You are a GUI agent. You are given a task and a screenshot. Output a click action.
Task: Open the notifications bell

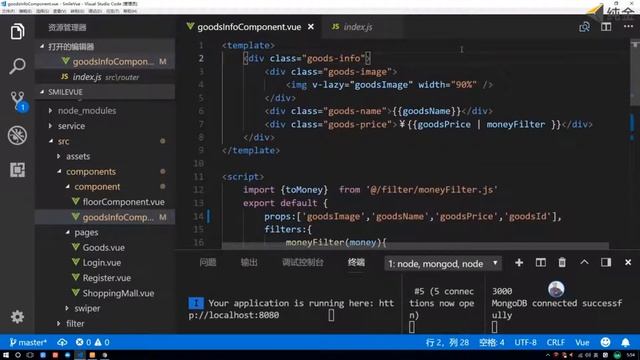click(625, 342)
